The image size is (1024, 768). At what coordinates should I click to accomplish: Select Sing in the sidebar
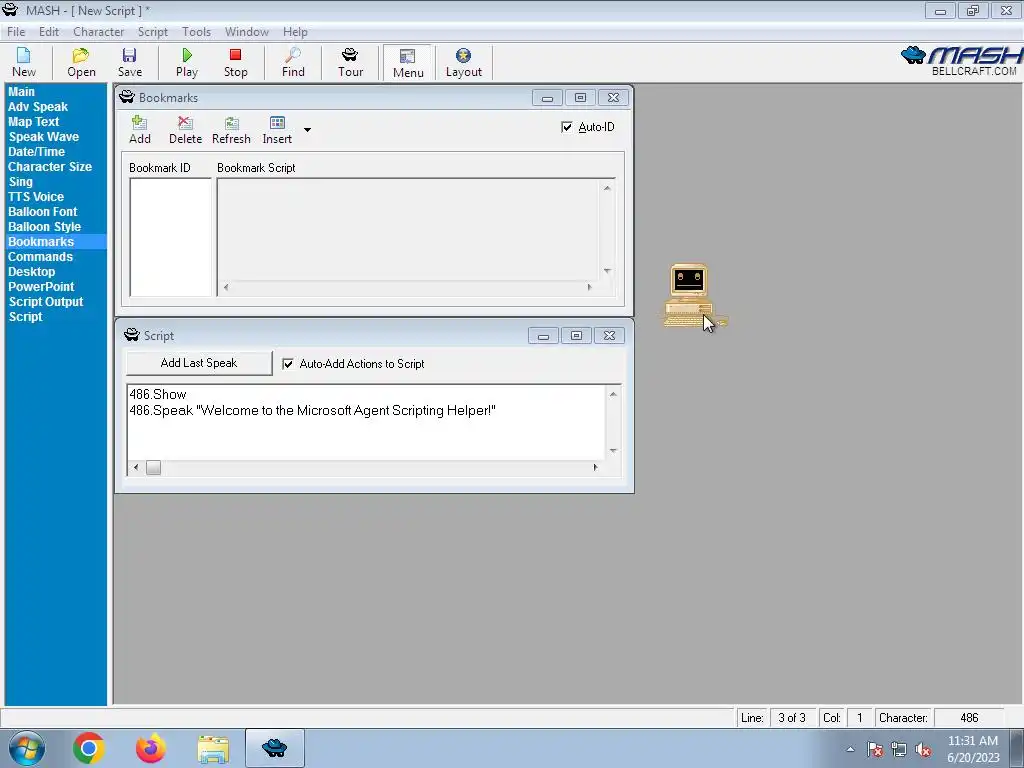click(20, 182)
